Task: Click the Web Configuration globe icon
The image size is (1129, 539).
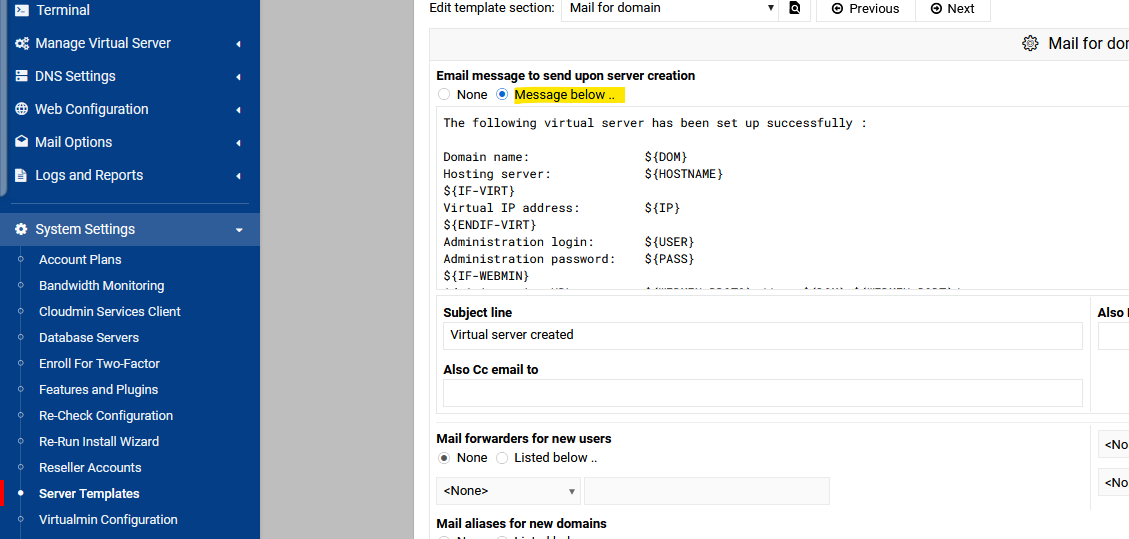Action: point(22,110)
